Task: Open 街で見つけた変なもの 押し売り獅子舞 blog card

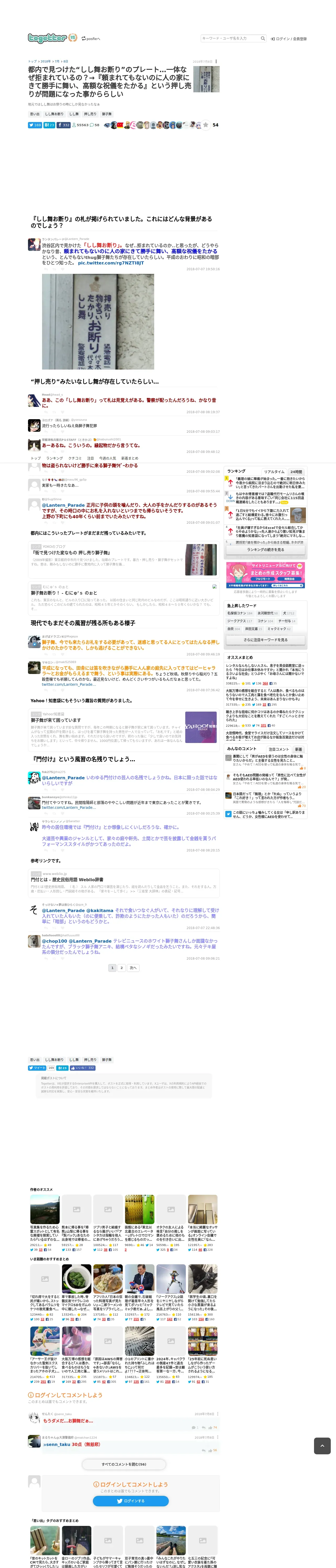Action: (x=124, y=560)
